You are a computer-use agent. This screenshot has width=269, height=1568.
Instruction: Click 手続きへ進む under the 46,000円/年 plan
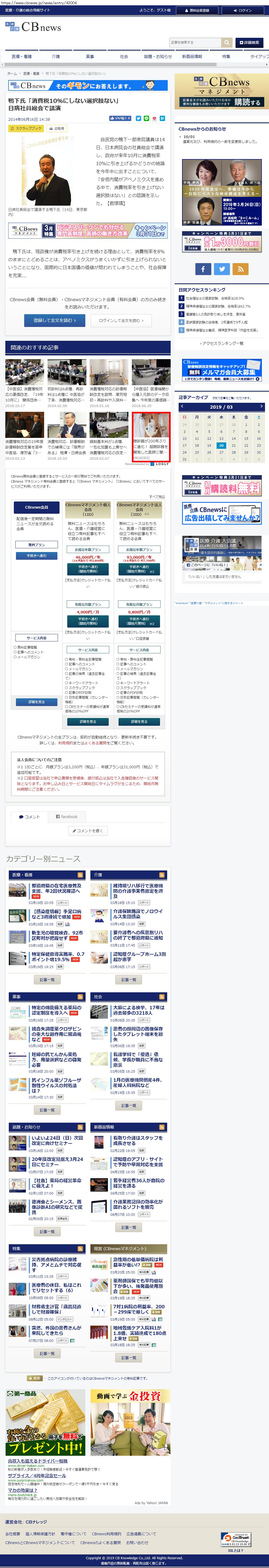pos(88,569)
